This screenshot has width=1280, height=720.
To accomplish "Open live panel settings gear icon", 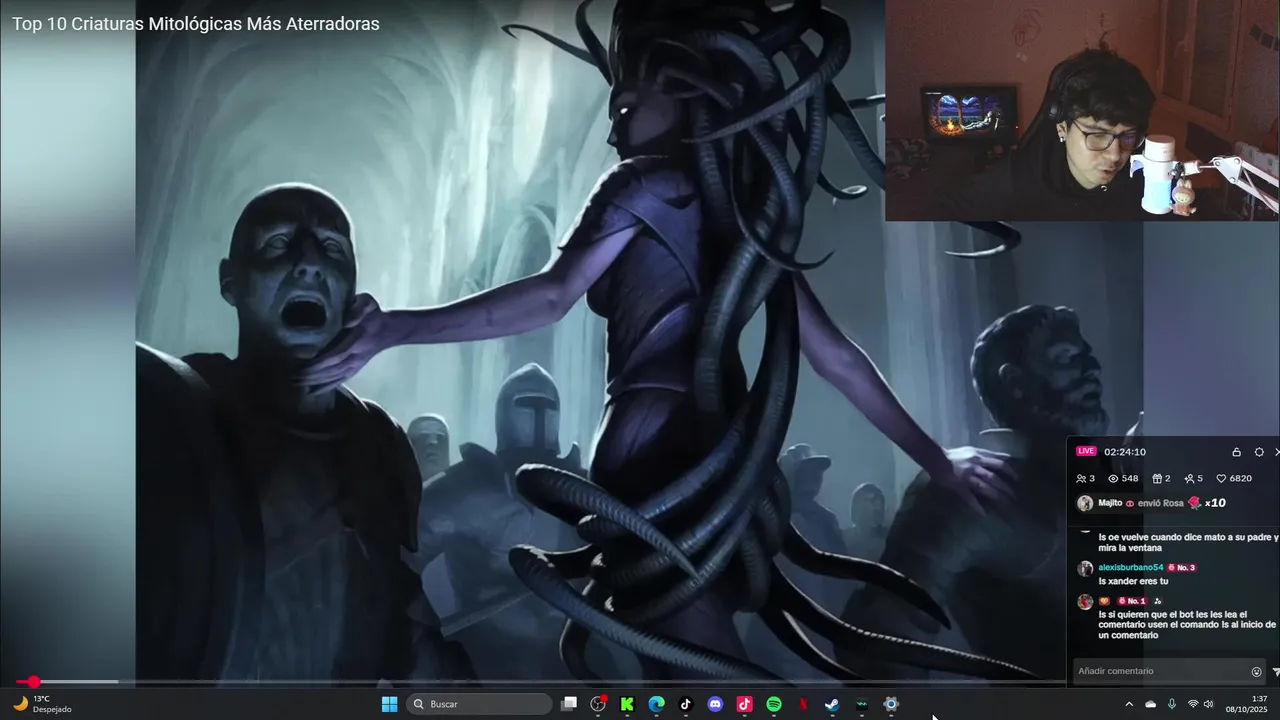I will tap(1259, 452).
